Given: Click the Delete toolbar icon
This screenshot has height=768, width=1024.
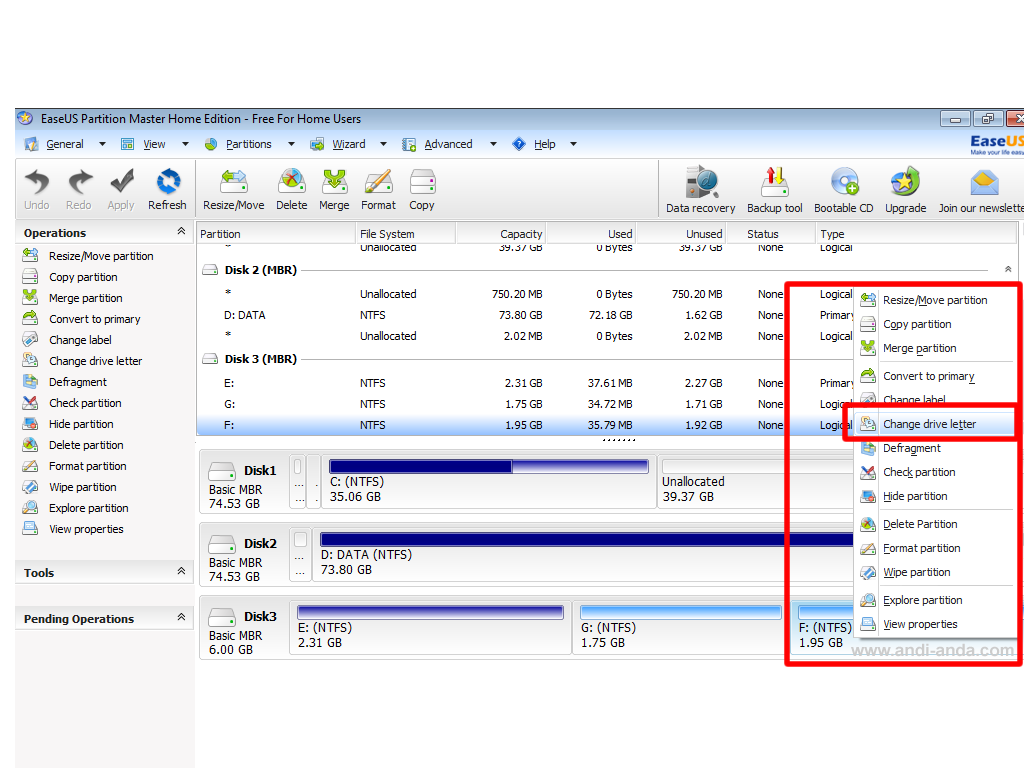Looking at the screenshot, I should tap(291, 188).
